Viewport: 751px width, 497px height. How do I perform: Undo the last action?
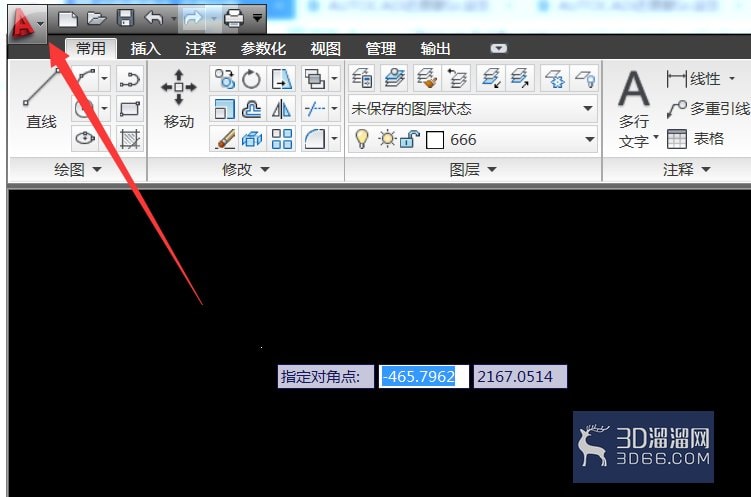point(154,18)
